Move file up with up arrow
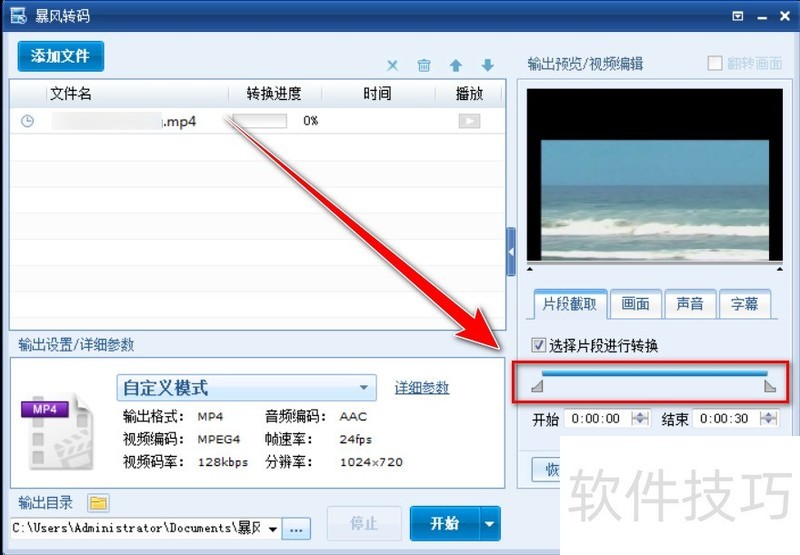The image size is (800, 555). [456, 65]
